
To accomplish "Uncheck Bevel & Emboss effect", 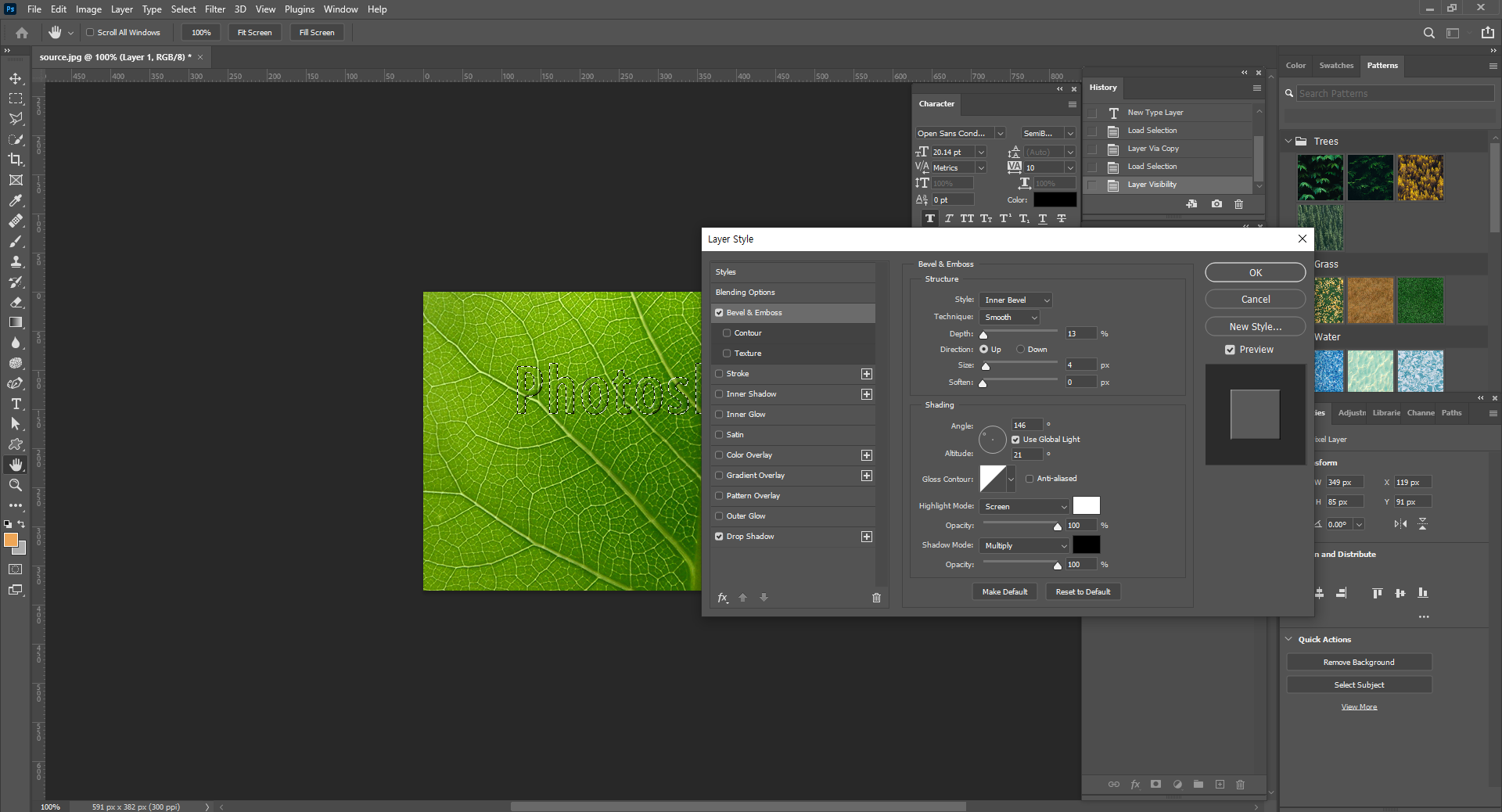I will pyautogui.click(x=719, y=313).
